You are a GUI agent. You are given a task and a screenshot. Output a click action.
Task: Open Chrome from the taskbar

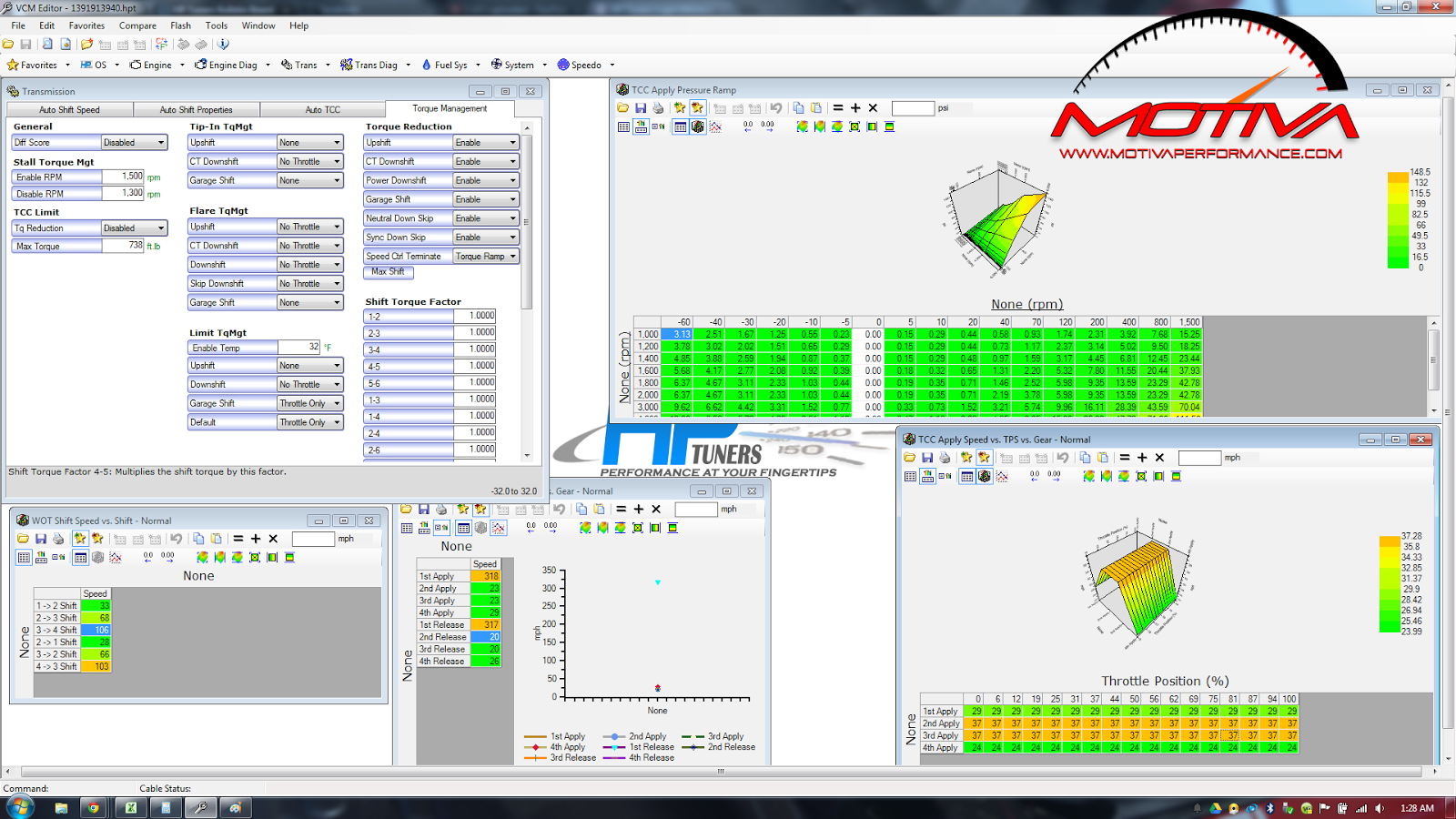[93, 808]
